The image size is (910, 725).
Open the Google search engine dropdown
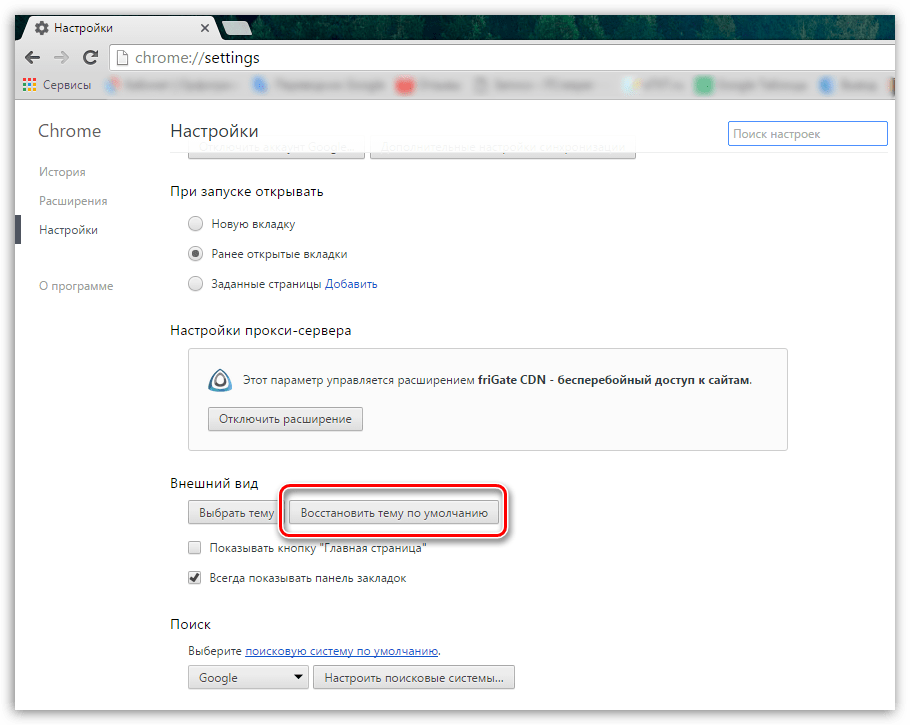point(248,677)
